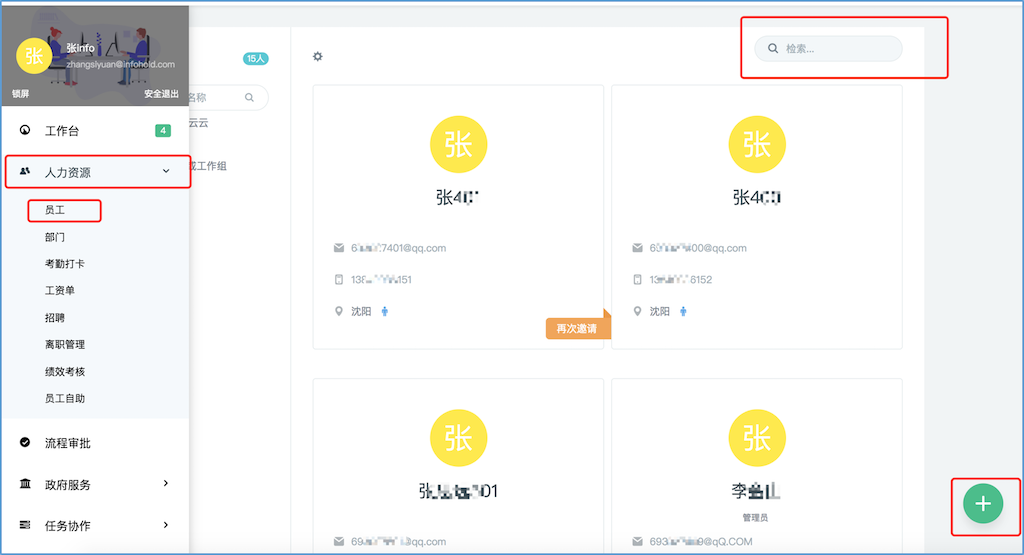Click 安全退出 logout link

click(161, 94)
